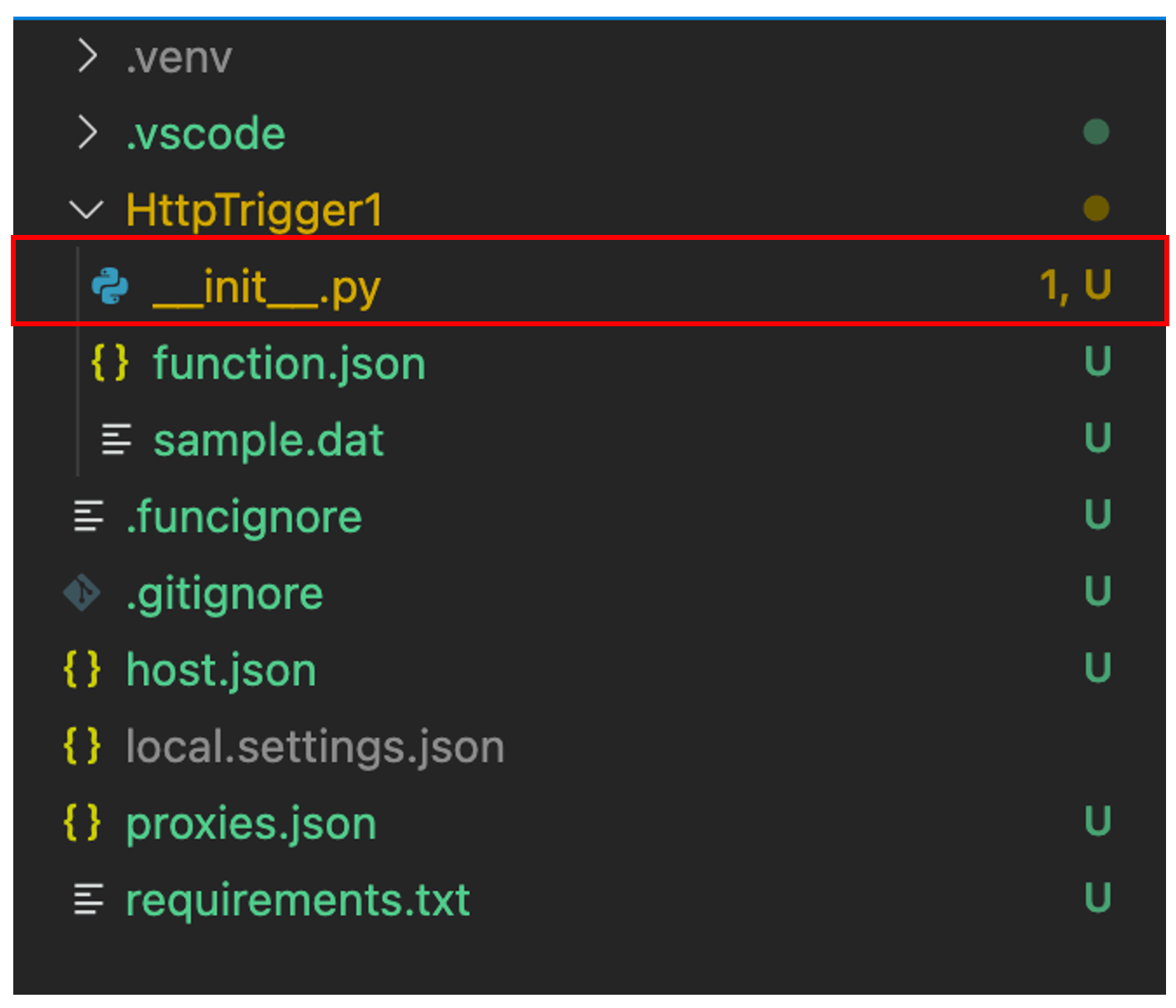Screen dimensions: 1176x1008
Task: Collapse the HttpTrigger1 folder chevron
Action: pos(86,209)
